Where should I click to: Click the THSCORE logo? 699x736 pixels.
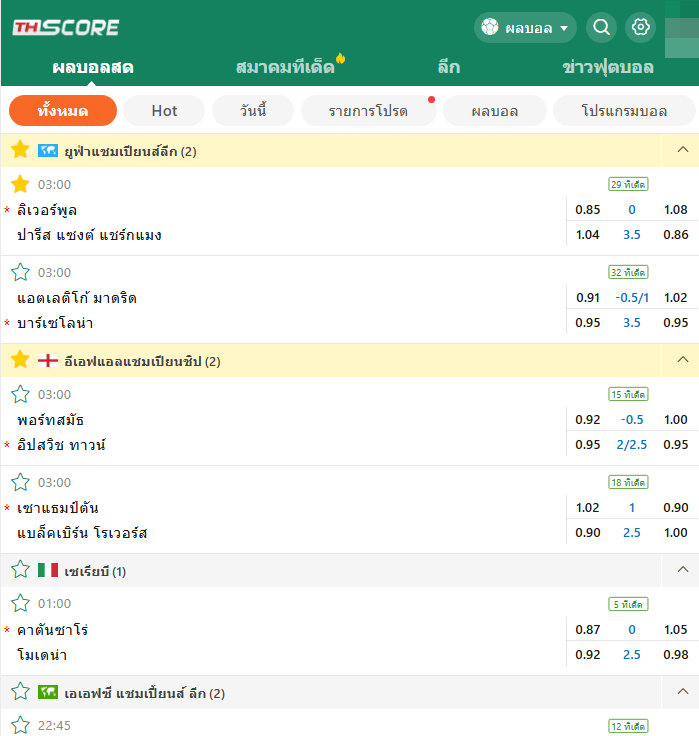(x=66, y=27)
